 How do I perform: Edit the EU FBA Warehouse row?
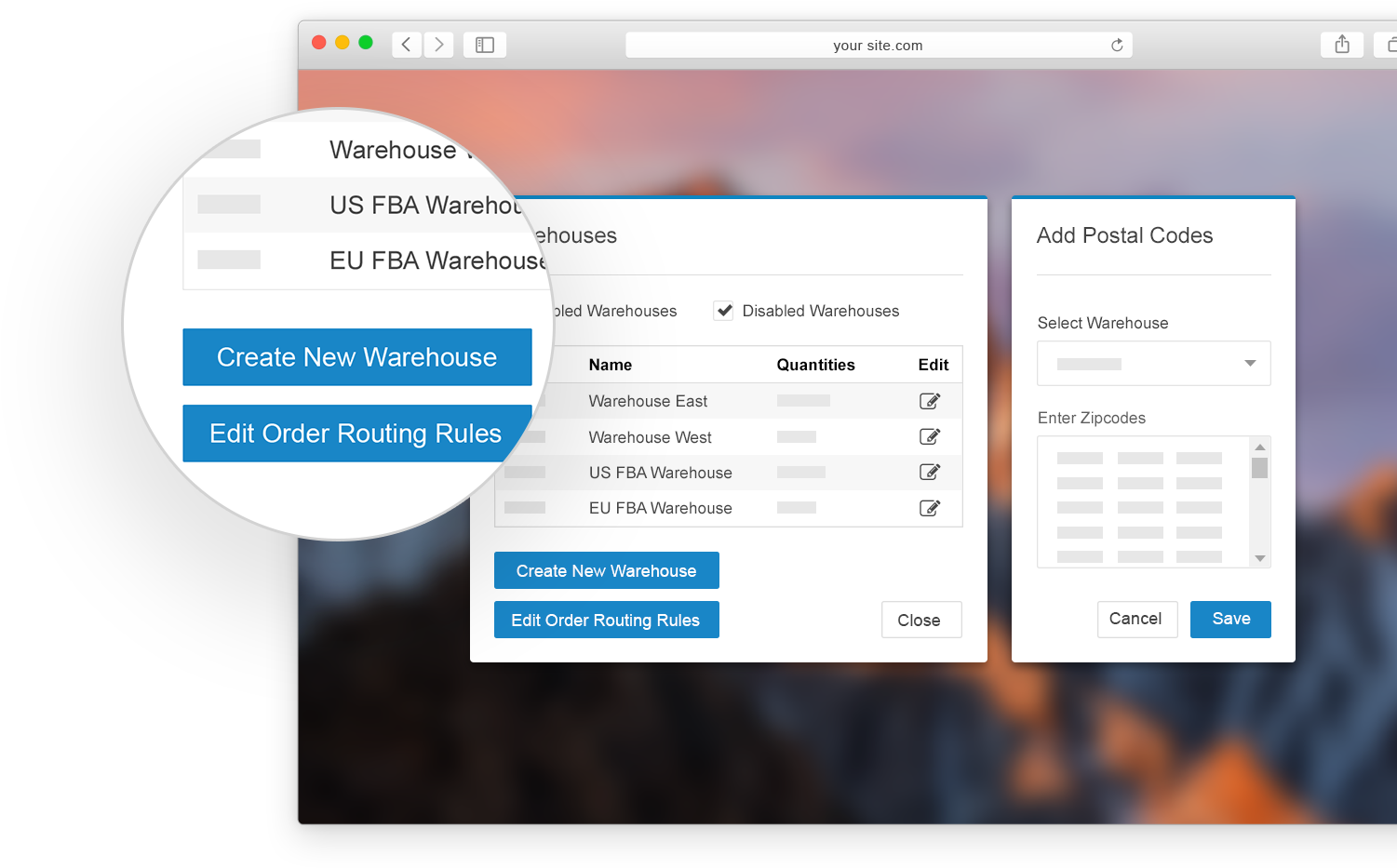click(929, 508)
